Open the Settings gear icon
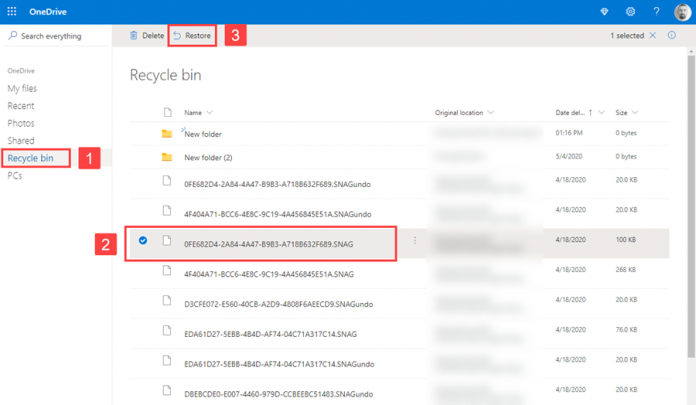Screen dimensions: 696x405 click(631, 11)
